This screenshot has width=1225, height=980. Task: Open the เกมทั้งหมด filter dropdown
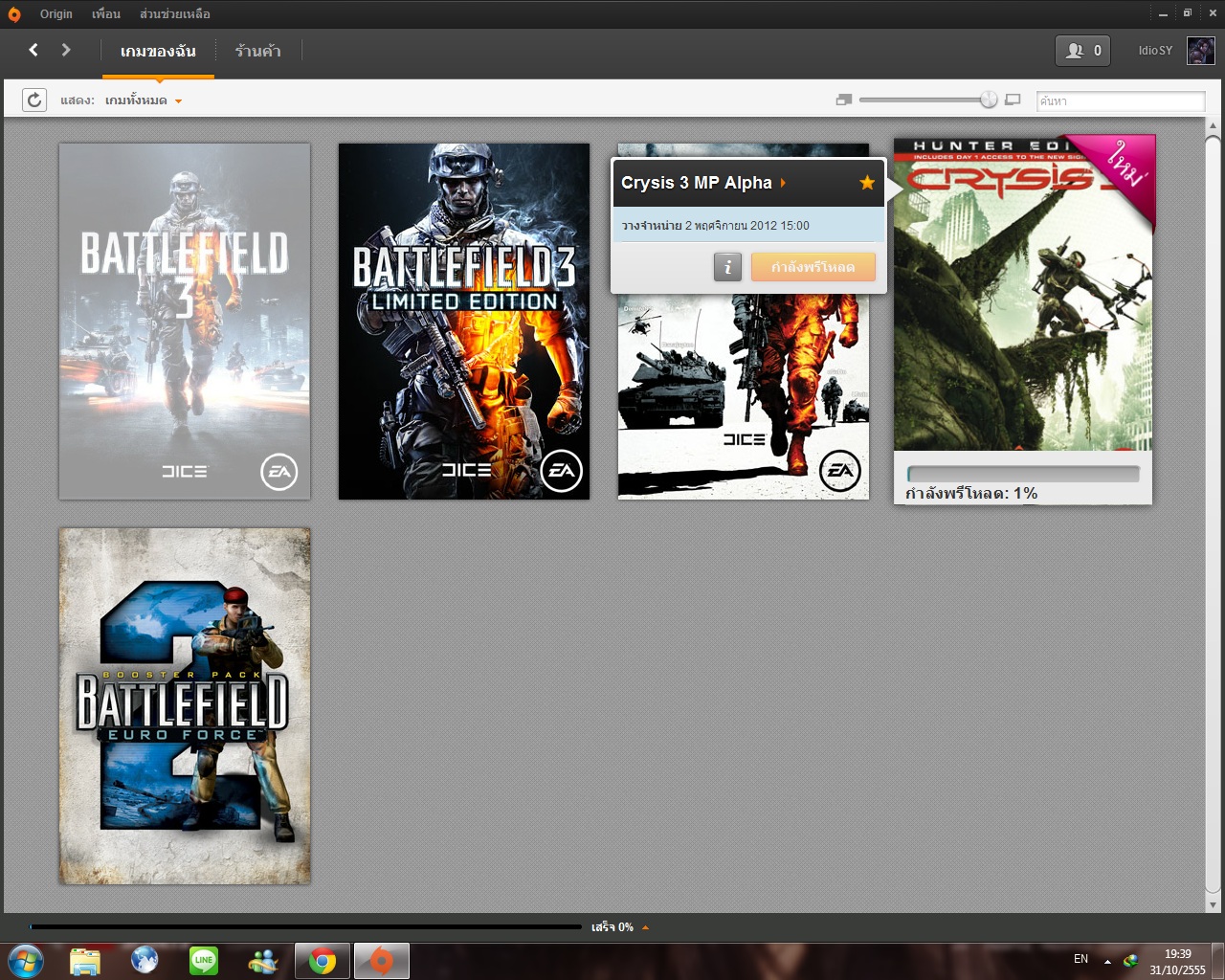[x=144, y=100]
